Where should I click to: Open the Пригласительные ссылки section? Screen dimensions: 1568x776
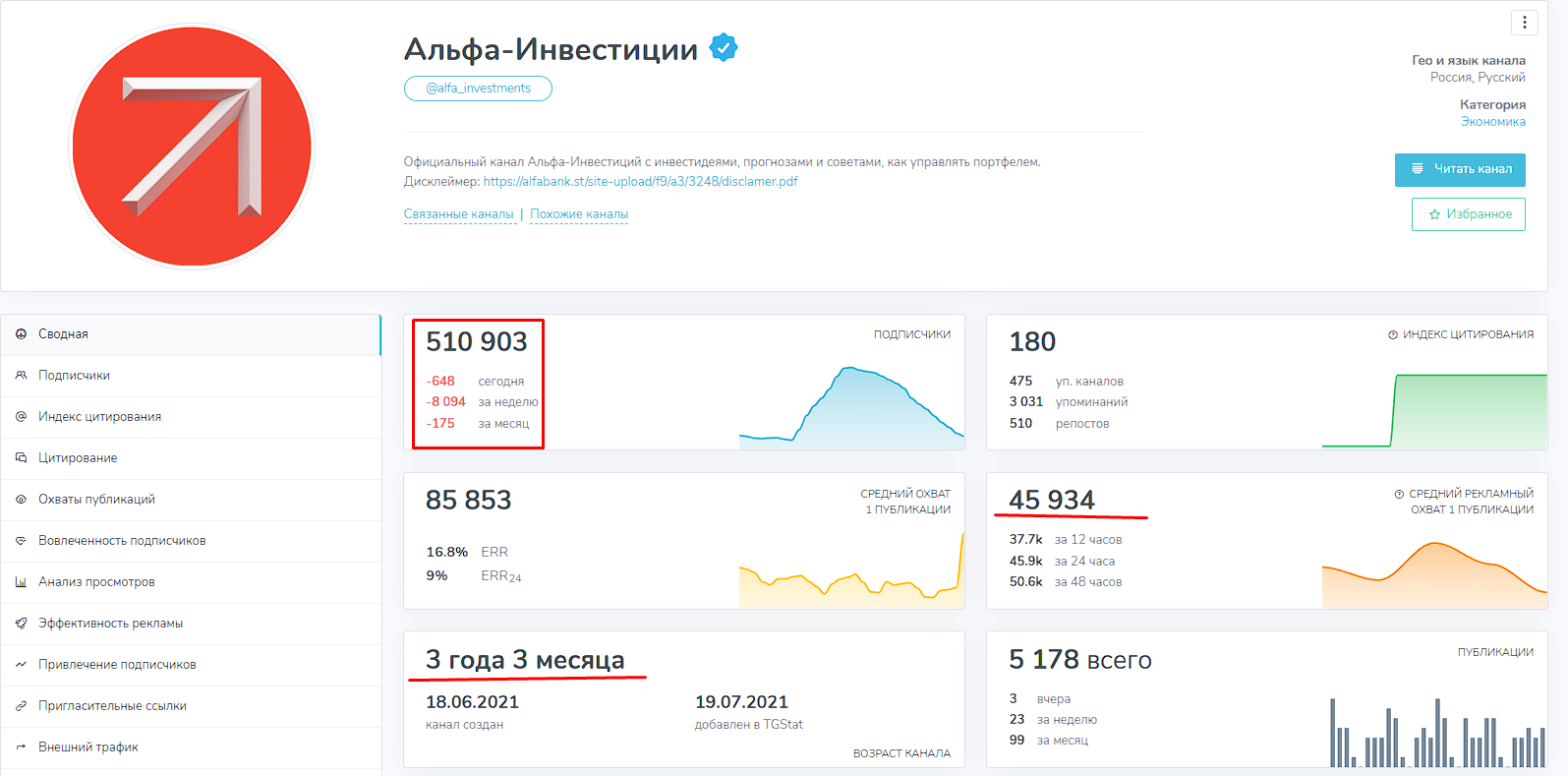click(191, 706)
